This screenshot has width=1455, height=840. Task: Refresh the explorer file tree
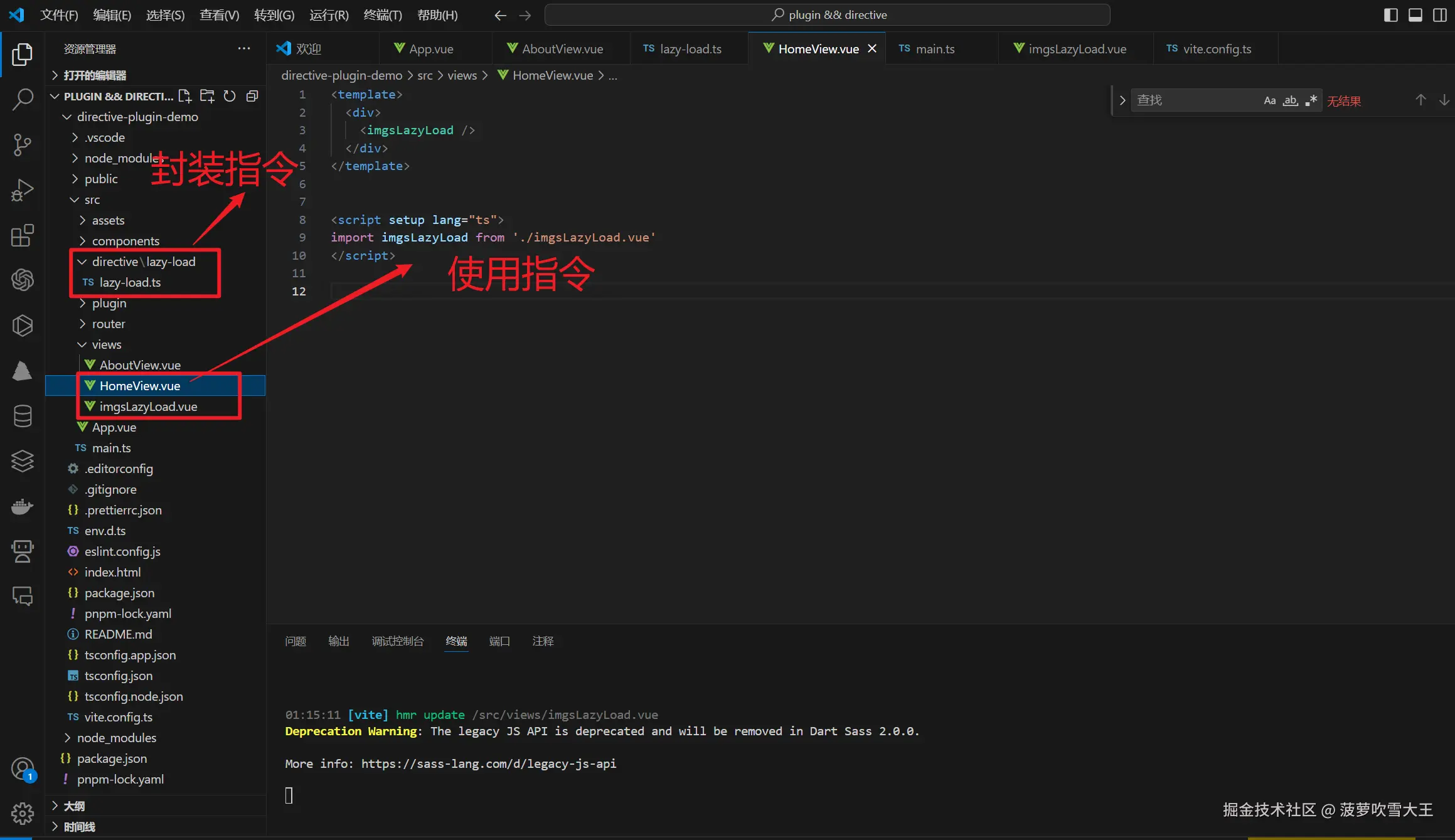[x=230, y=96]
